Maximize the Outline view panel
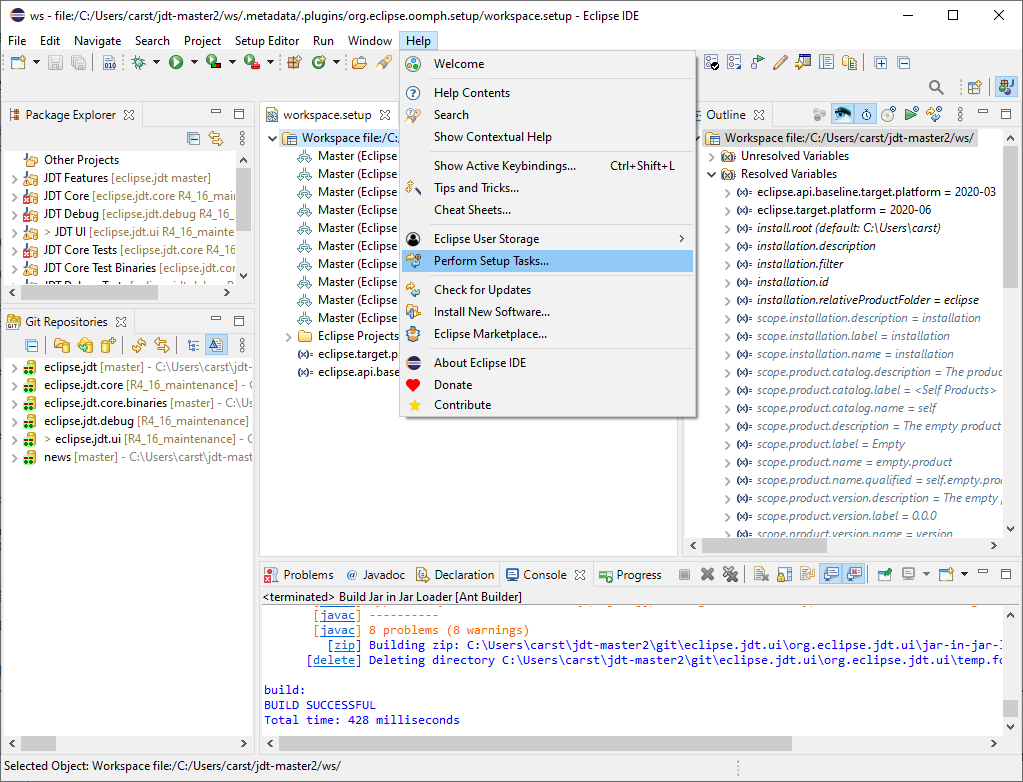 (x=1006, y=114)
